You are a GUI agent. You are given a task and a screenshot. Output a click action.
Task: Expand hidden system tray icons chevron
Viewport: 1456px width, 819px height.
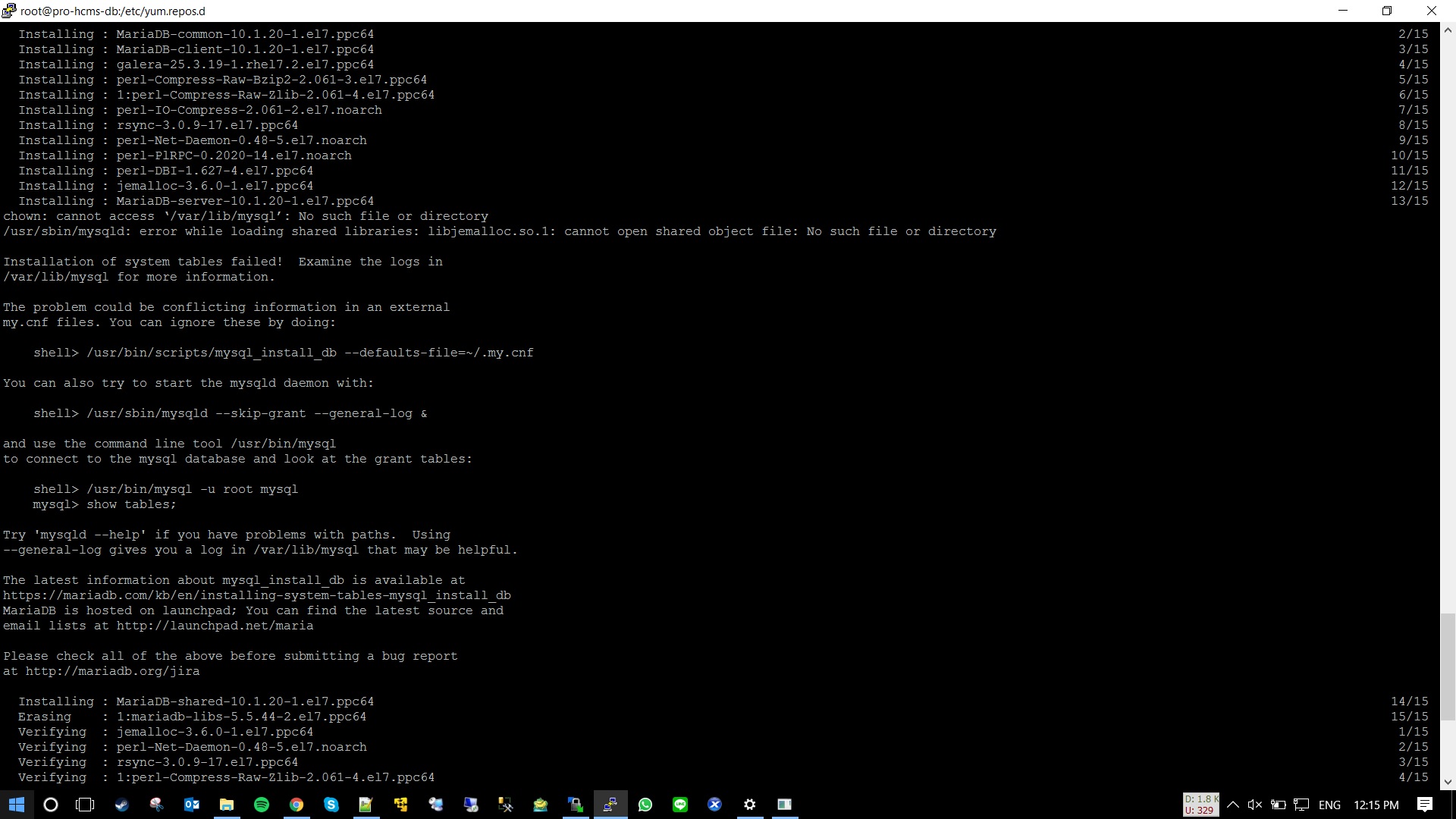(x=1233, y=805)
